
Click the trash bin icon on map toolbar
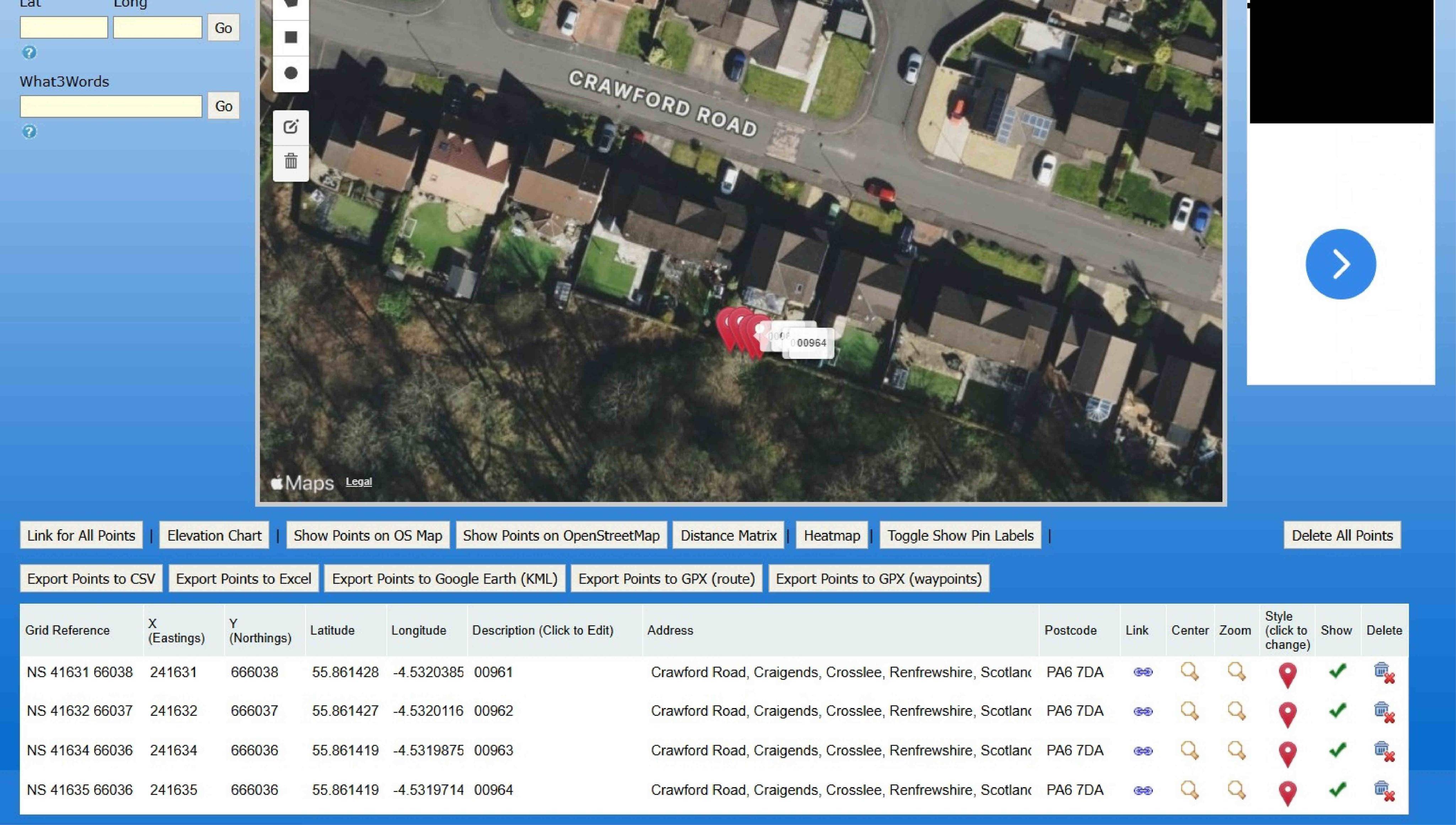point(291,161)
